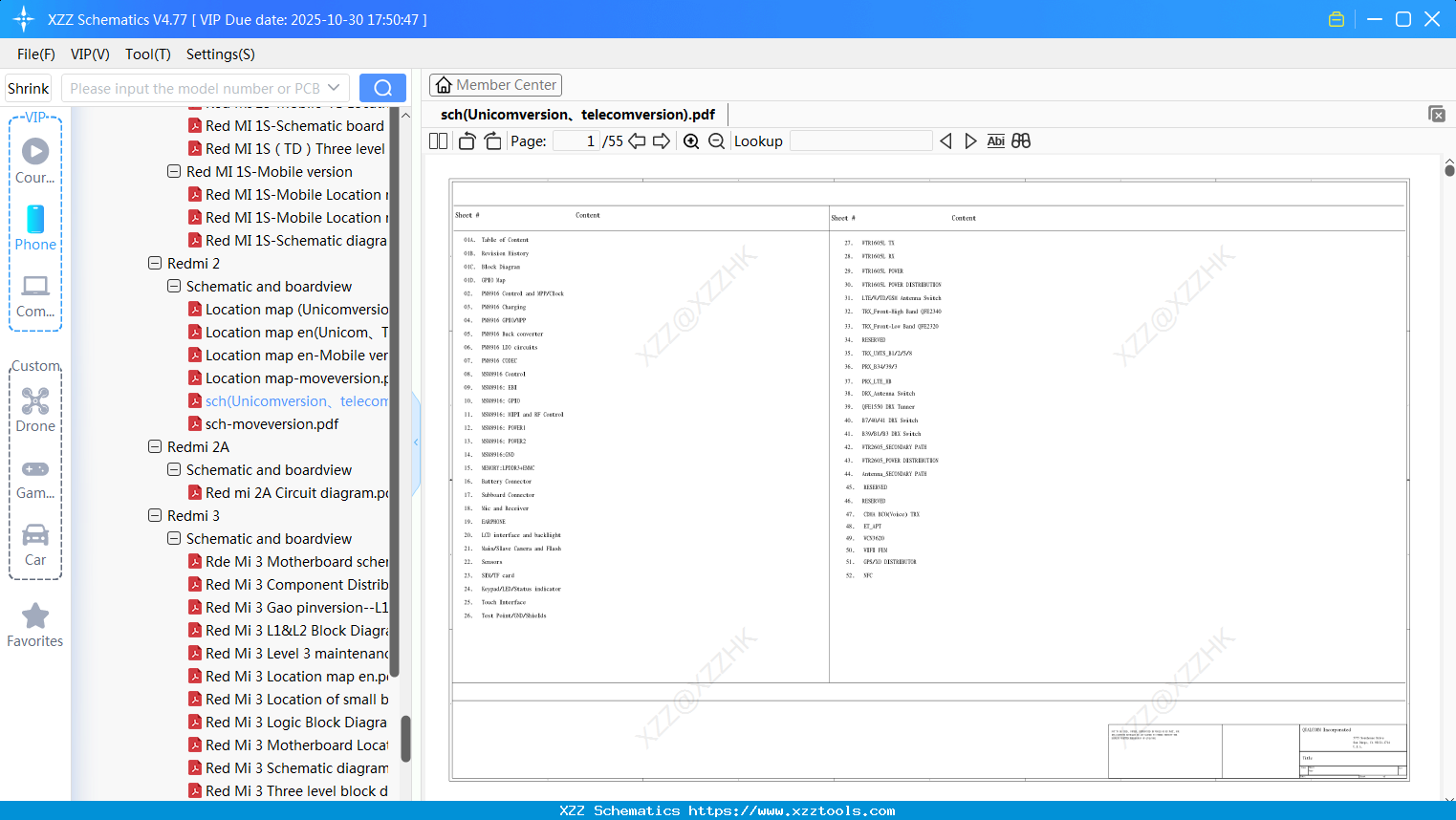Close the open PDF tab
1456x820 pixels.
[x=1437, y=114]
